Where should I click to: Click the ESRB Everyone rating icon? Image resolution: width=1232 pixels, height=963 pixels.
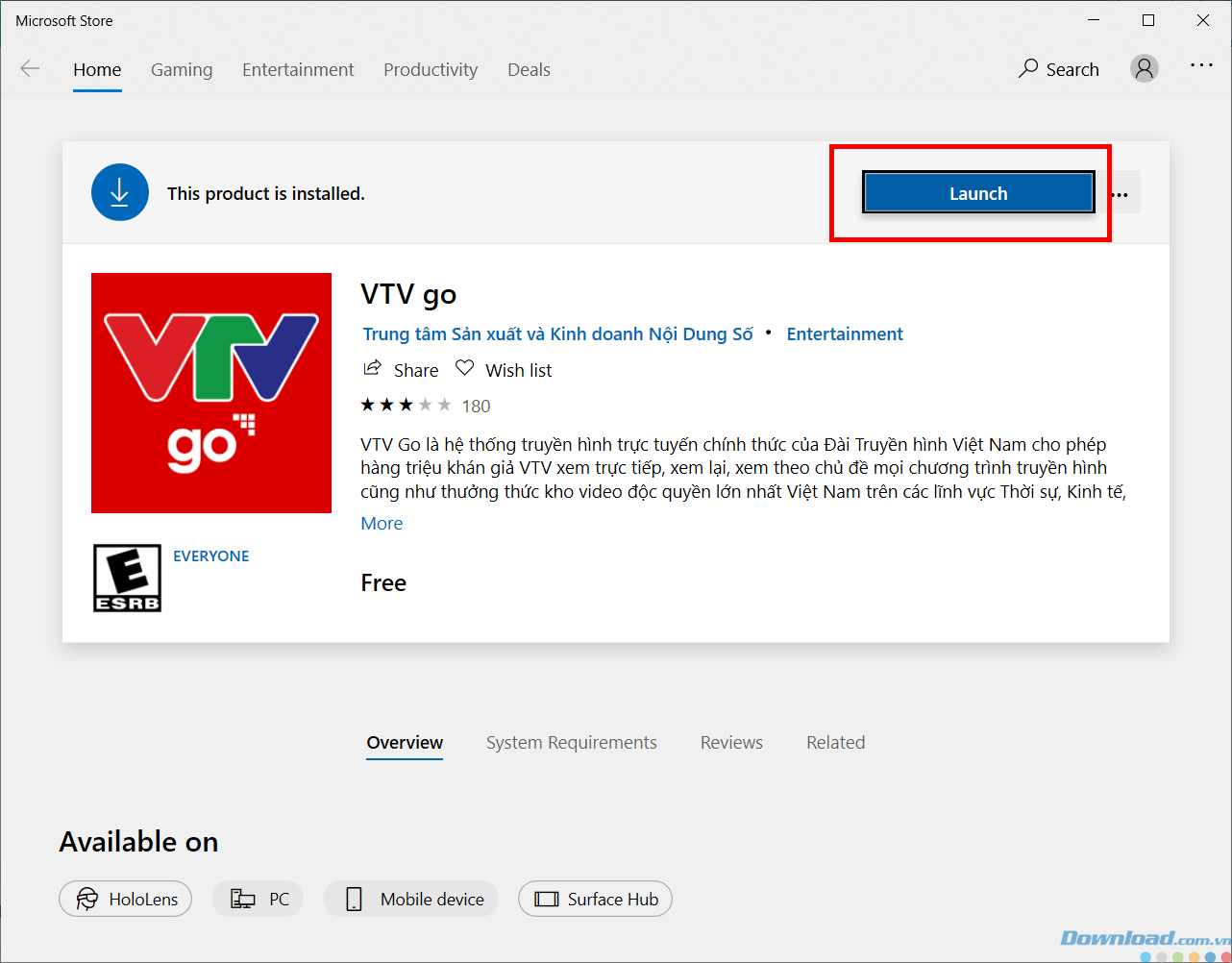(x=127, y=578)
